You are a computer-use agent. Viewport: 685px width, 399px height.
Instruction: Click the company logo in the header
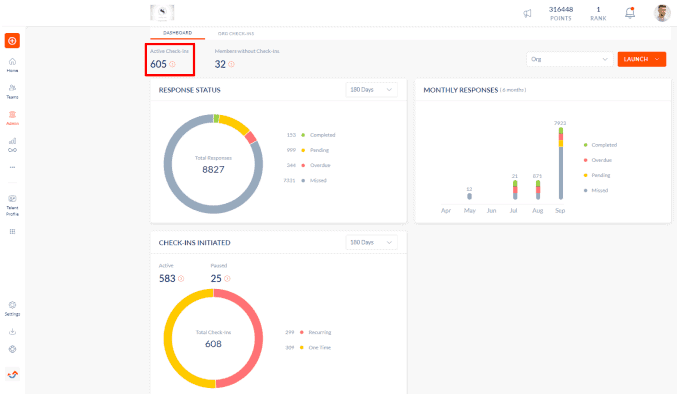coord(162,13)
